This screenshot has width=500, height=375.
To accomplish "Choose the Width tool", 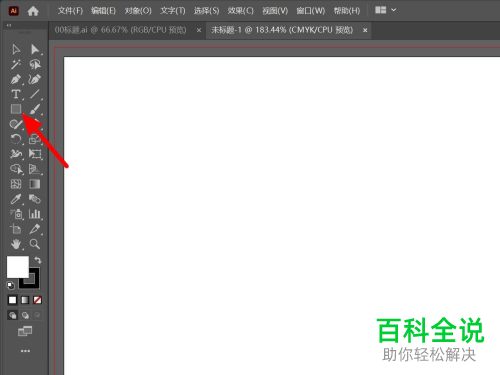I will point(16,154).
